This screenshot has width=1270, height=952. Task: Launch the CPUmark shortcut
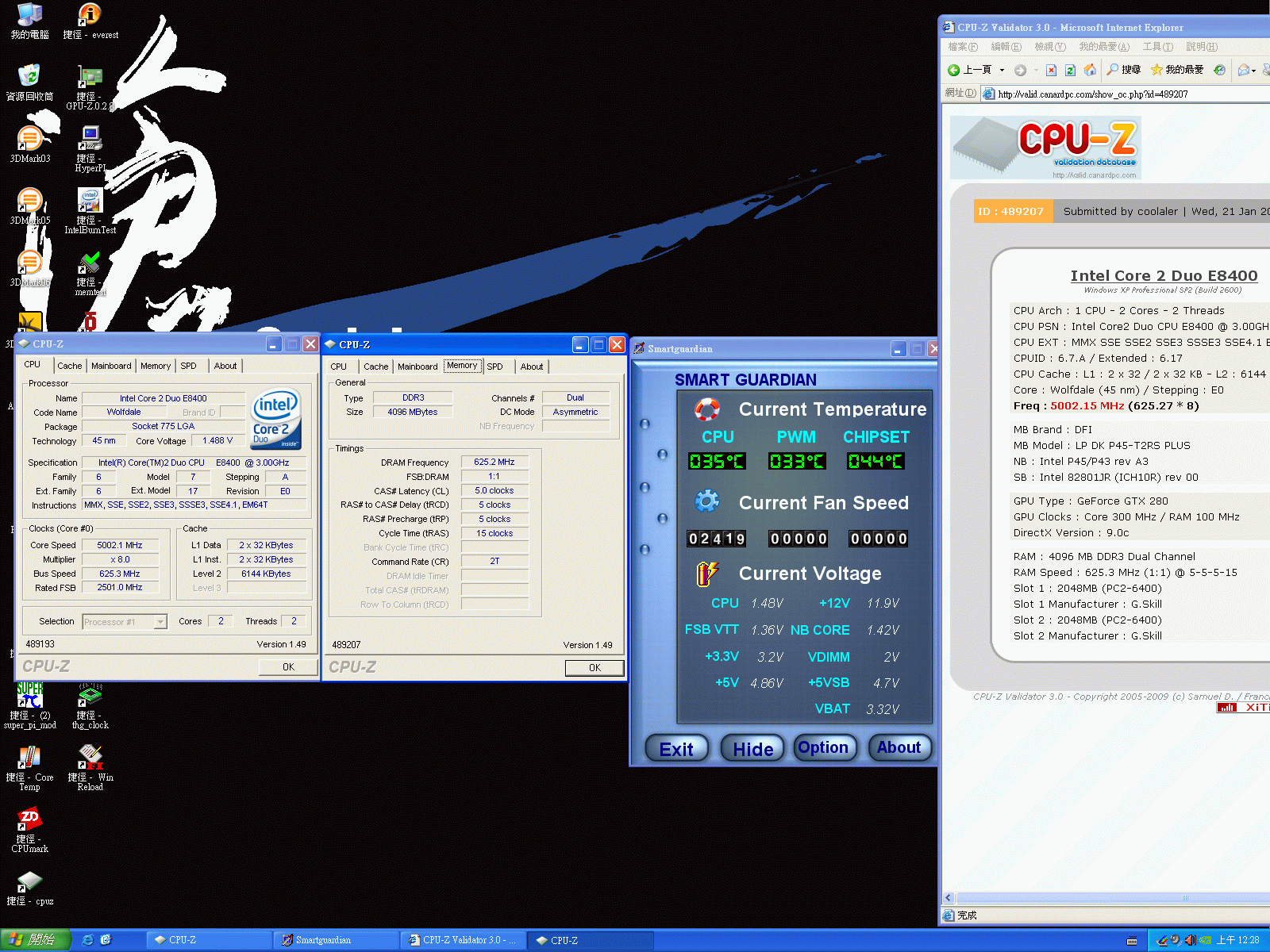[x=29, y=830]
